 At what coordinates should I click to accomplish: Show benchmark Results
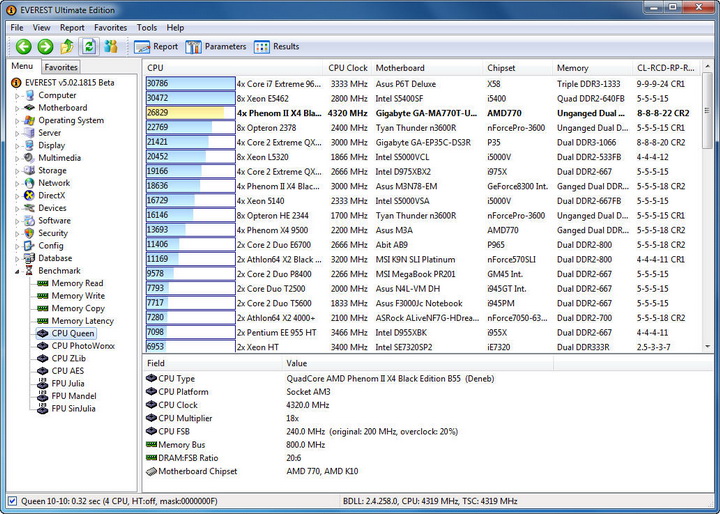pyautogui.click(x=276, y=46)
